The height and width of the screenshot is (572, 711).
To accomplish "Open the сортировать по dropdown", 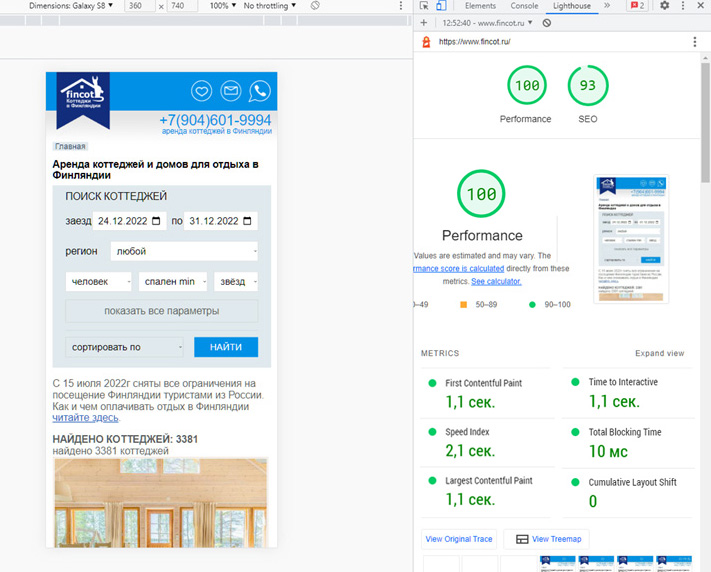I will [x=124, y=347].
